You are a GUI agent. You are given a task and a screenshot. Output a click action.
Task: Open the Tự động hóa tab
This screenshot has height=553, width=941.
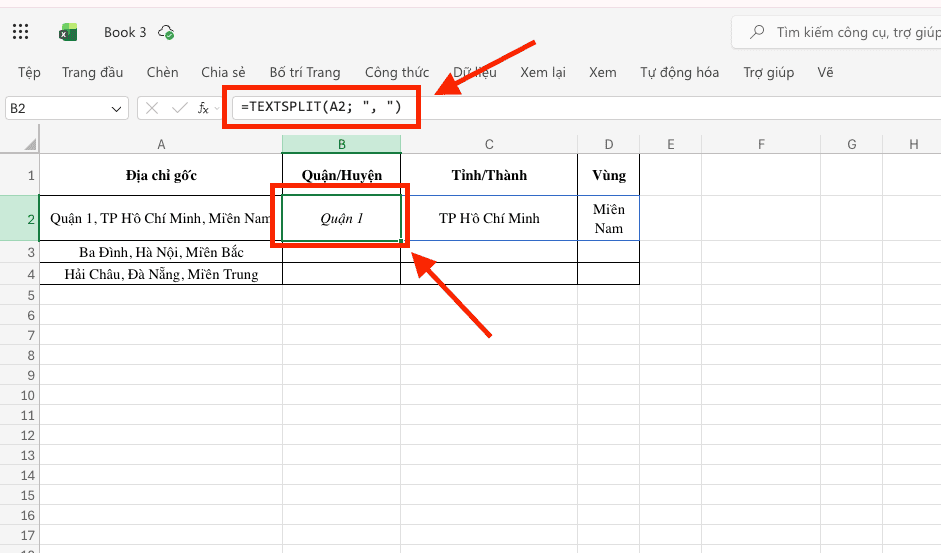coord(679,73)
